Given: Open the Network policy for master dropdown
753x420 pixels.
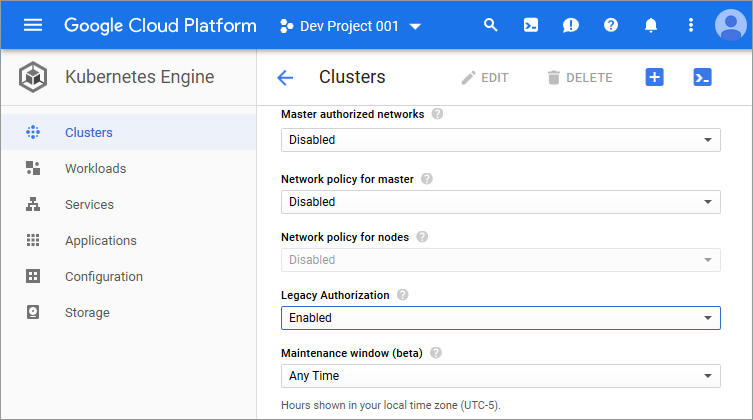Looking at the screenshot, I should (x=500, y=202).
